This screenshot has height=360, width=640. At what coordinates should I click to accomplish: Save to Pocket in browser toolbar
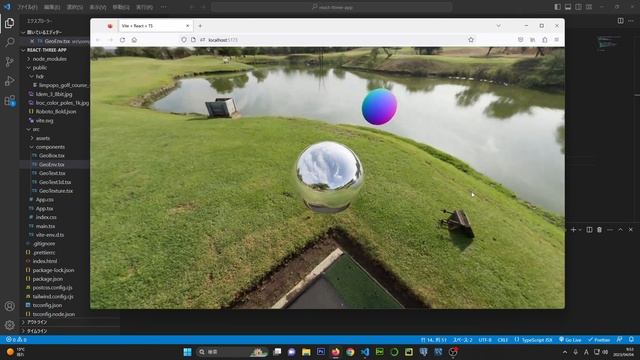(x=520, y=40)
